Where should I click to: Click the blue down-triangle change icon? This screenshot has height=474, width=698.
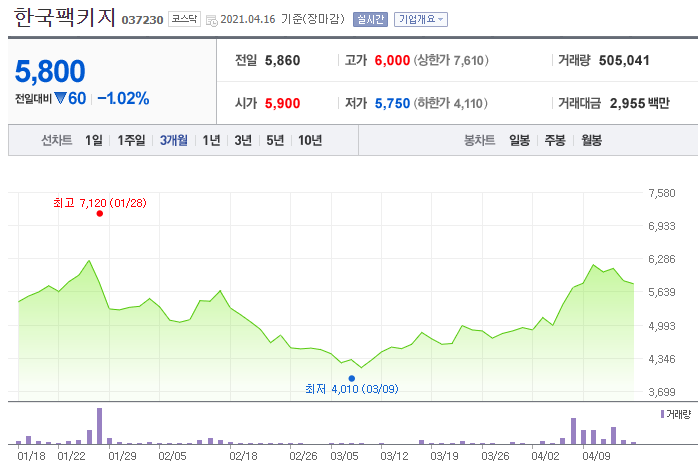[60, 98]
